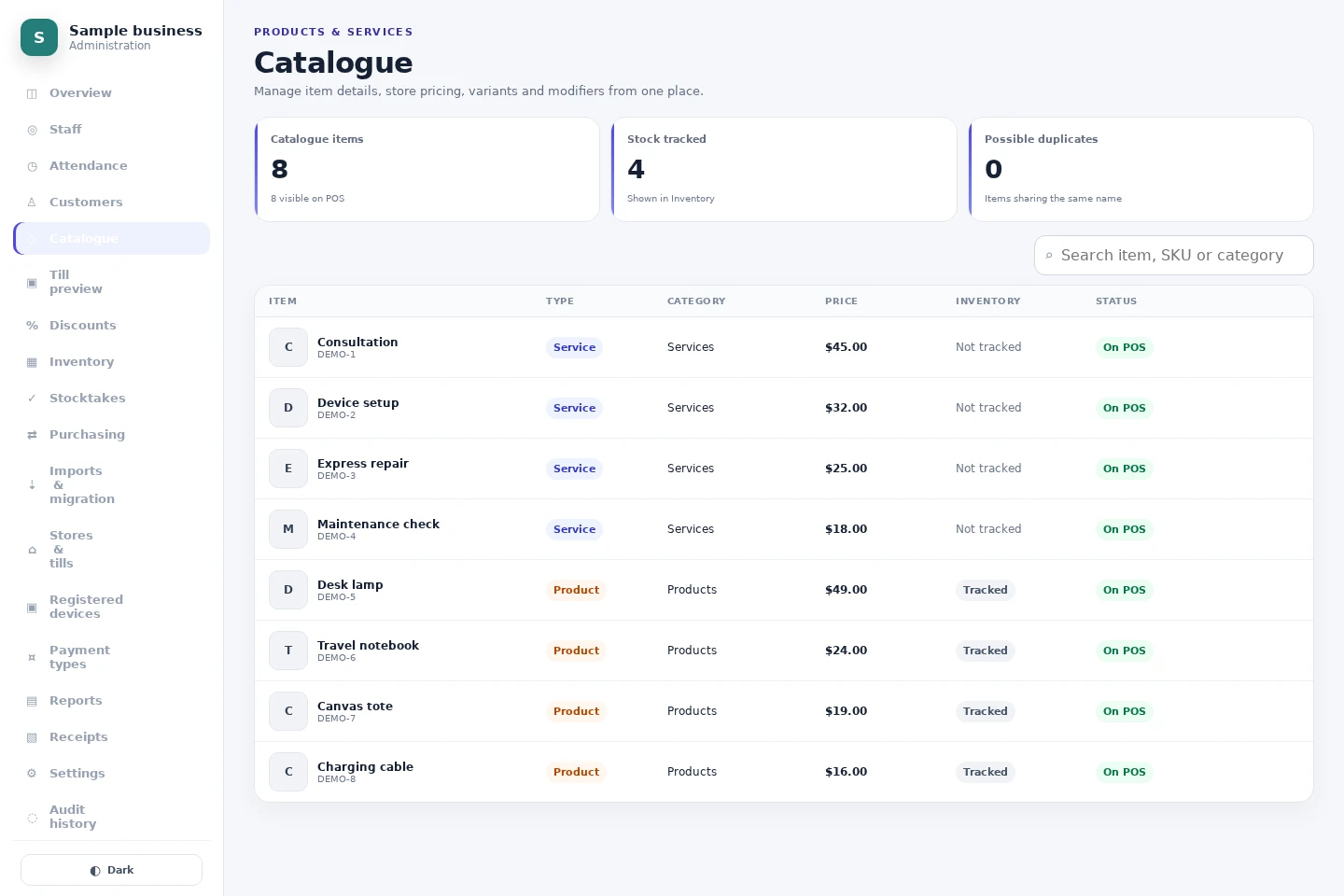Click the Consultation item name
This screenshot has height=896, width=1344.
(357, 343)
